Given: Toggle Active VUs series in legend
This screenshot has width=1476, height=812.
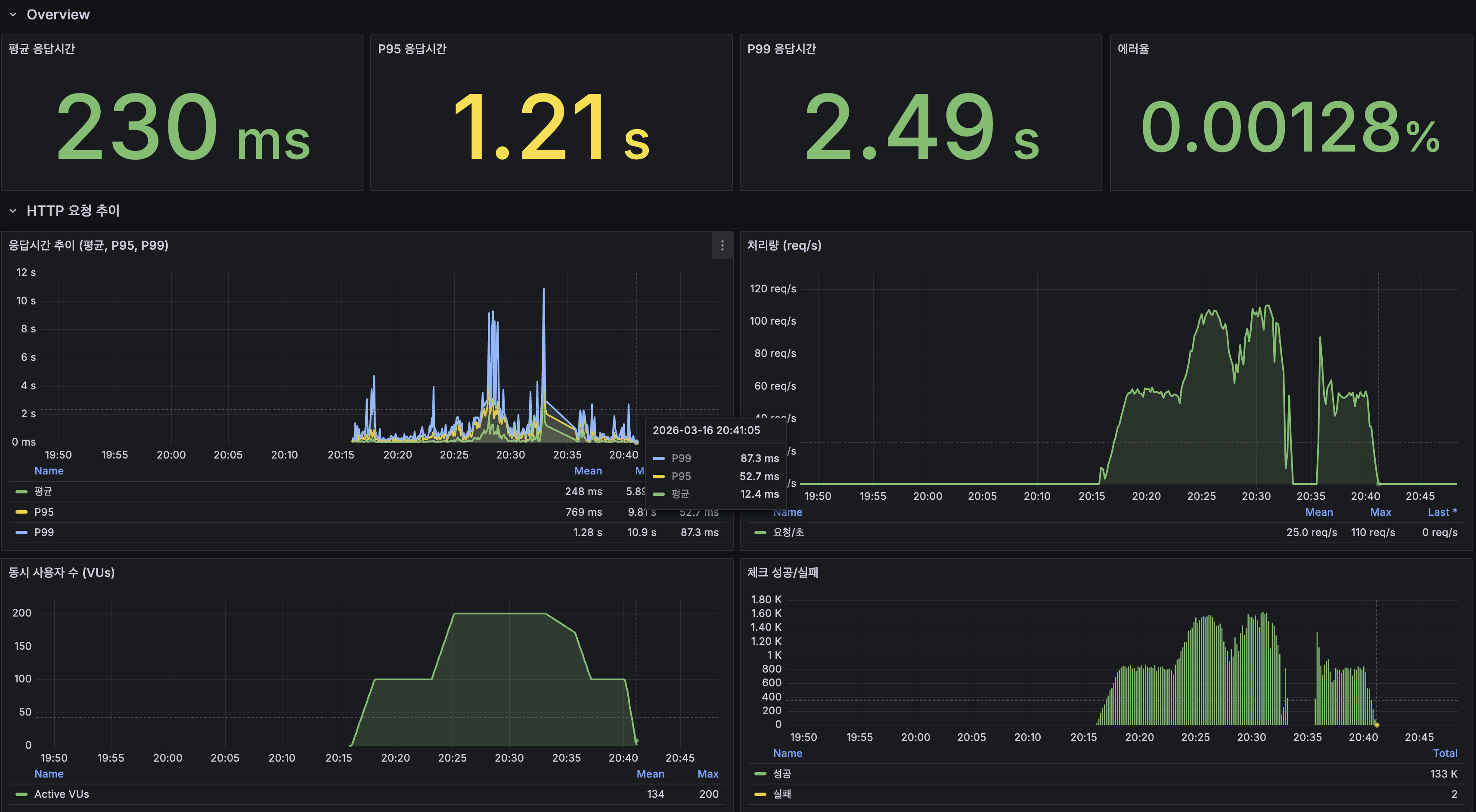Looking at the screenshot, I should point(61,794).
